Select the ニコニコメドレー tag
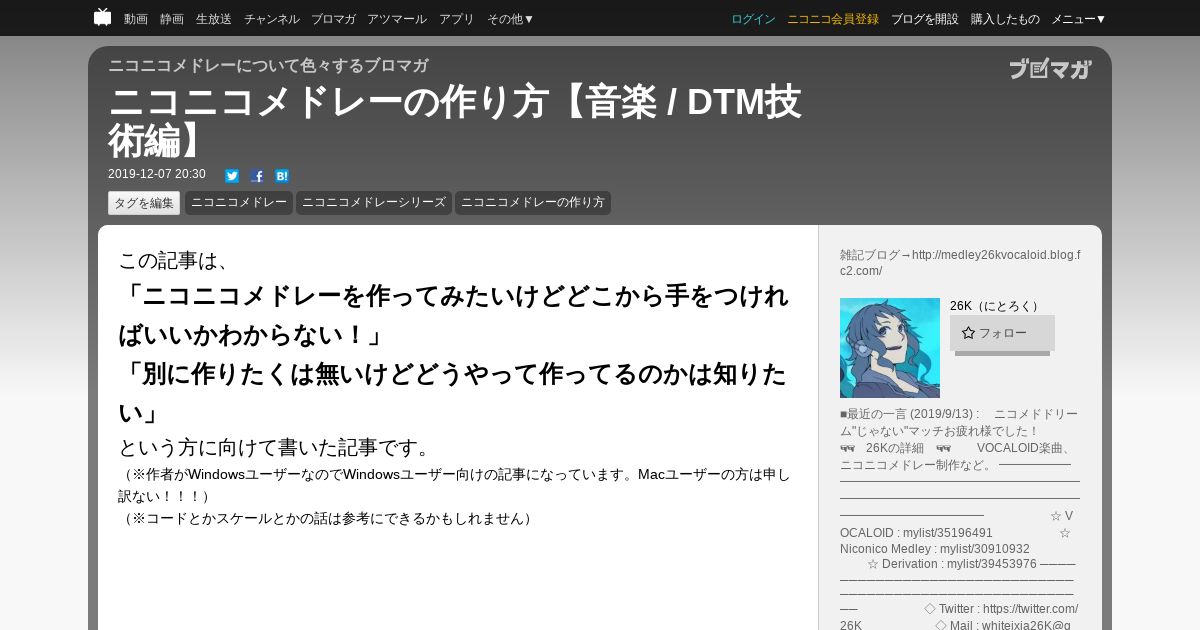Screen dimensions: 1200x630 pos(239,203)
